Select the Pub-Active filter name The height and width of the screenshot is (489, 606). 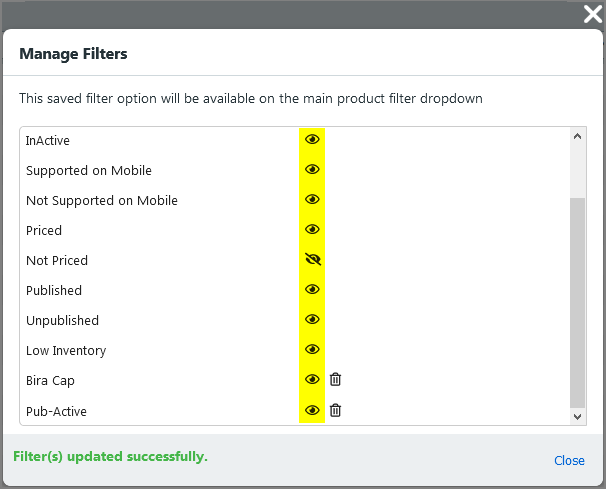[x=54, y=411]
